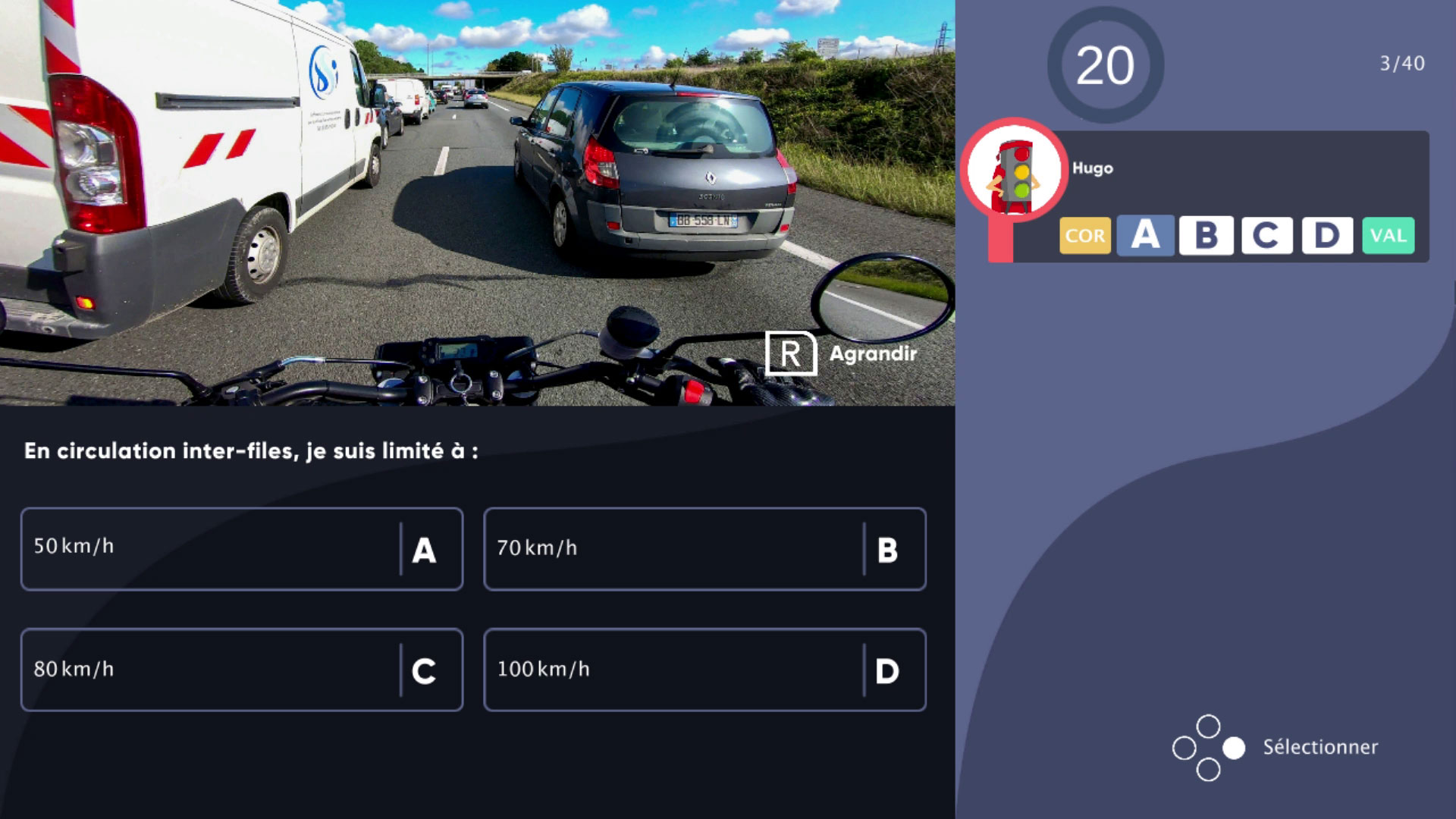Click the R Agrandir enlarge icon
The height and width of the screenshot is (819, 1456).
pos(791,353)
